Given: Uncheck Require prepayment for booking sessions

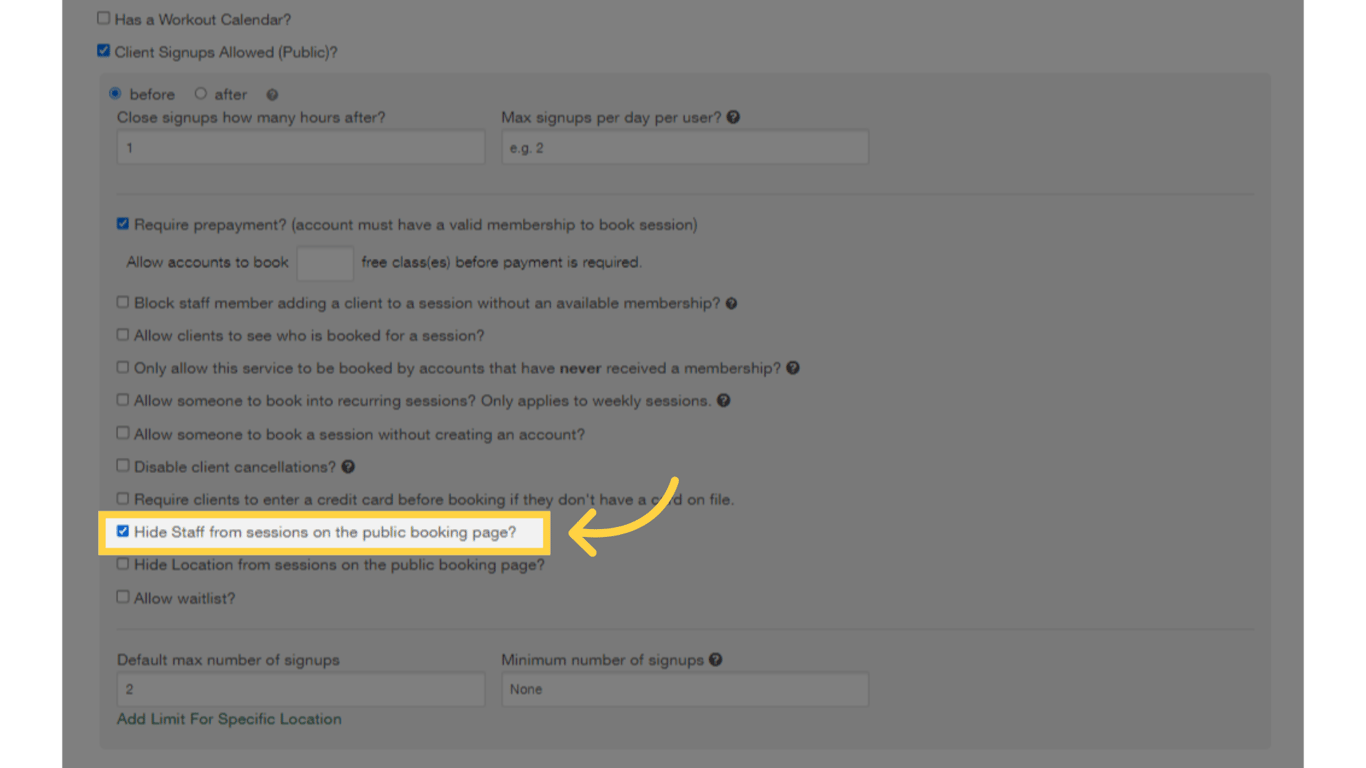Looking at the screenshot, I should point(122,223).
